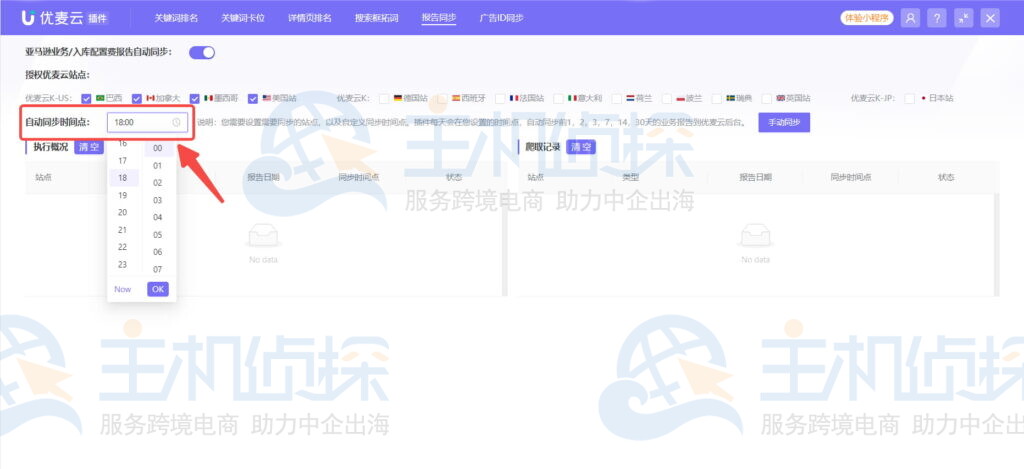Check the 日本站 site checkbox
The image size is (1024, 469).
click(909, 99)
